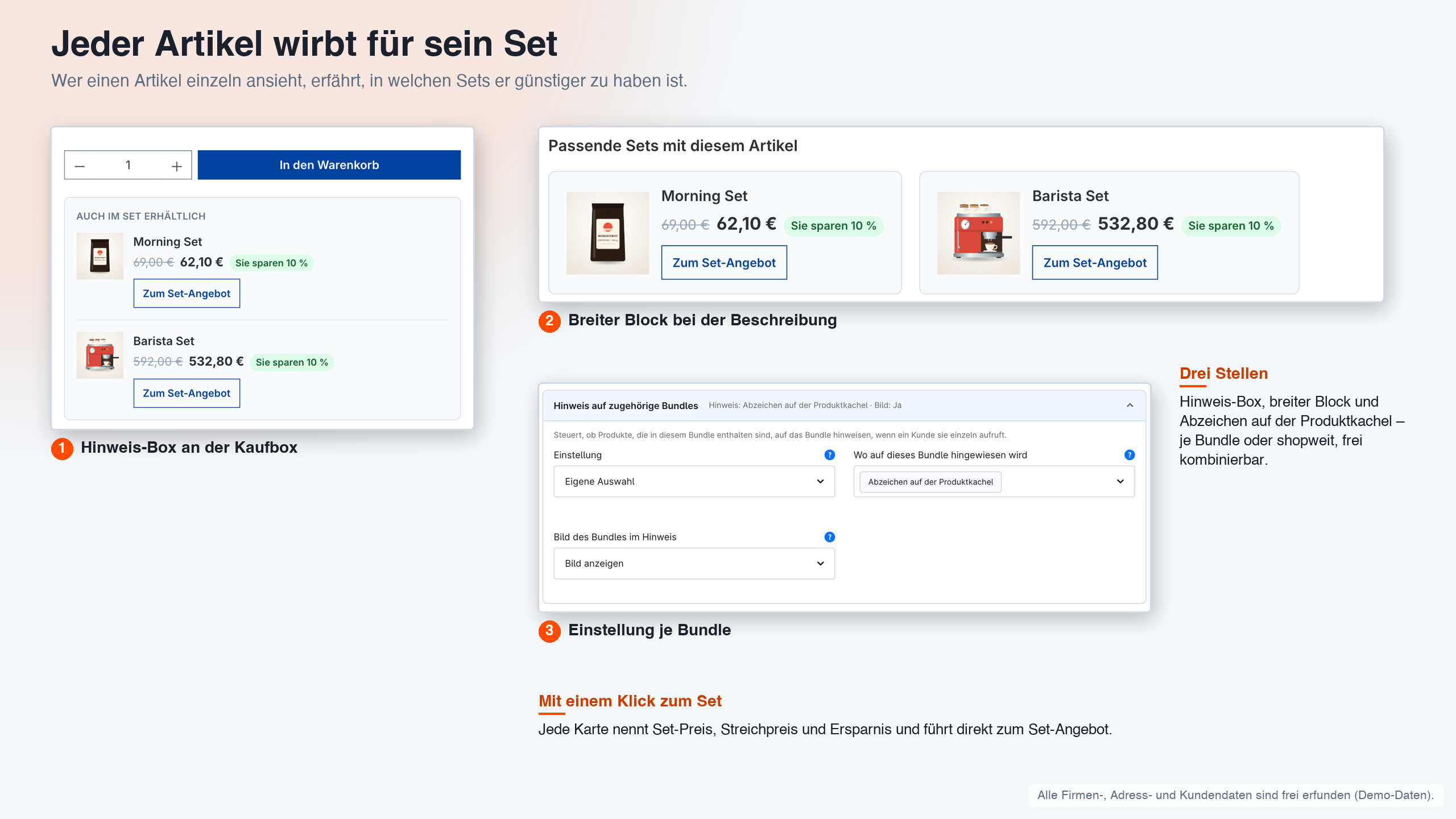The width and height of the screenshot is (1456, 819).
Task: Click the AUCH IM SET ERHÄLTLICH label
Action: [141, 216]
